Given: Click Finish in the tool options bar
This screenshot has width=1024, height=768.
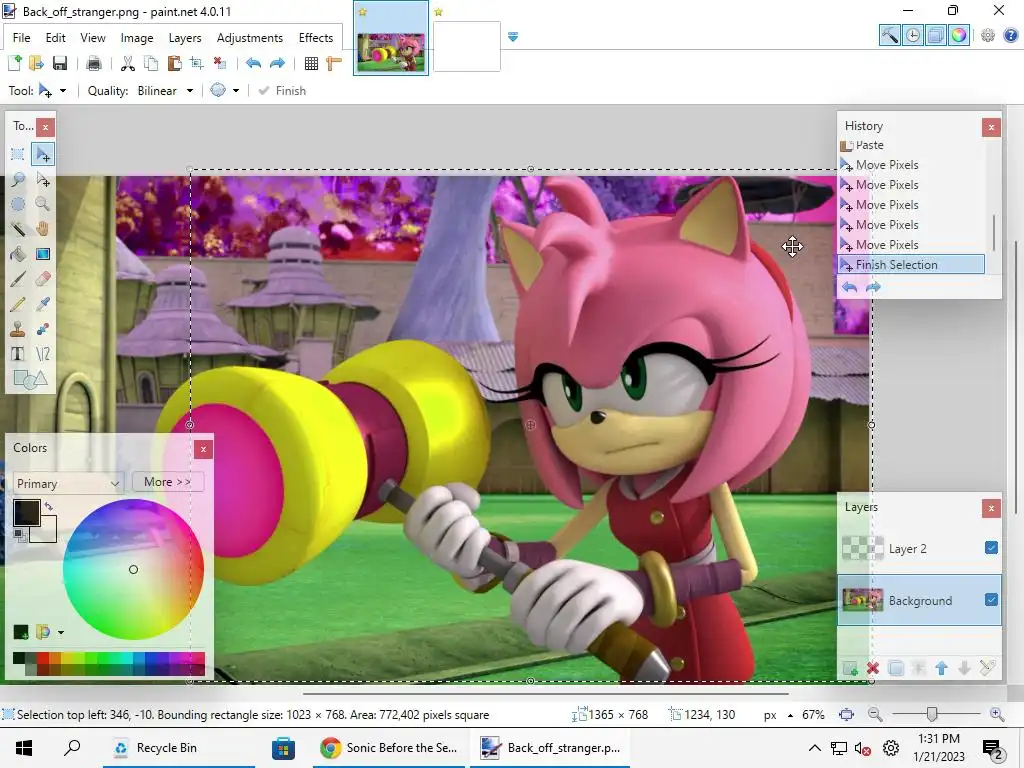Looking at the screenshot, I should [x=282, y=91].
